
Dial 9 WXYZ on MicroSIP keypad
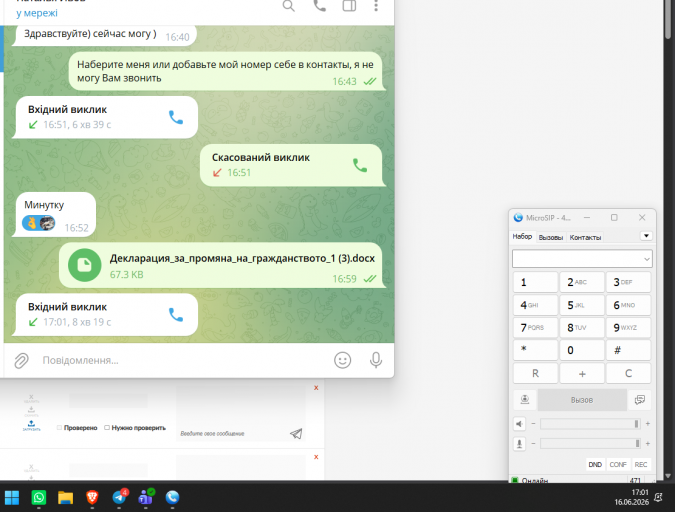click(628, 327)
